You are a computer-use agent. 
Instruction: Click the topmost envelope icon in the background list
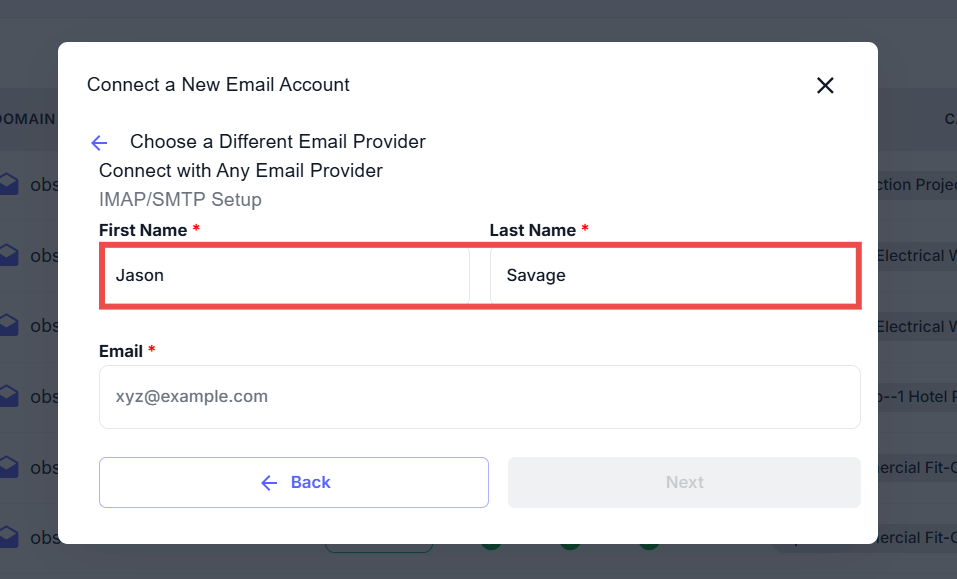pos(9,184)
